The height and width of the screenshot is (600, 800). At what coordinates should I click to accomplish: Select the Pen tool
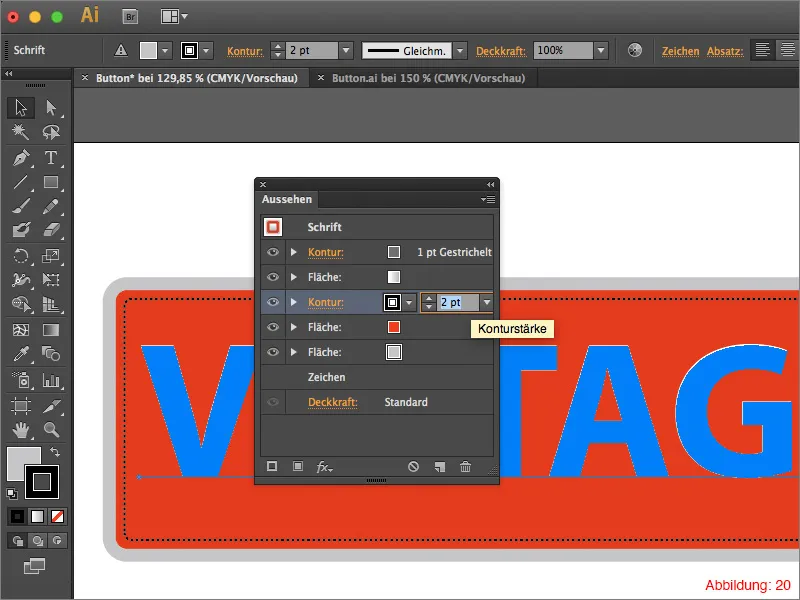click(x=21, y=158)
